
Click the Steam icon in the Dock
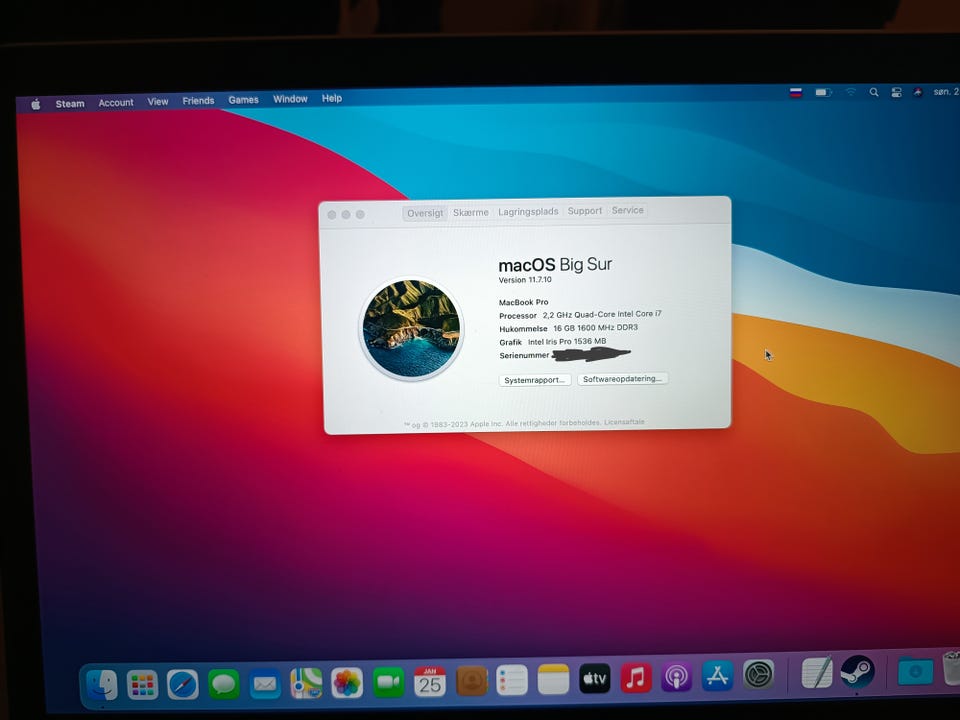(857, 672)
